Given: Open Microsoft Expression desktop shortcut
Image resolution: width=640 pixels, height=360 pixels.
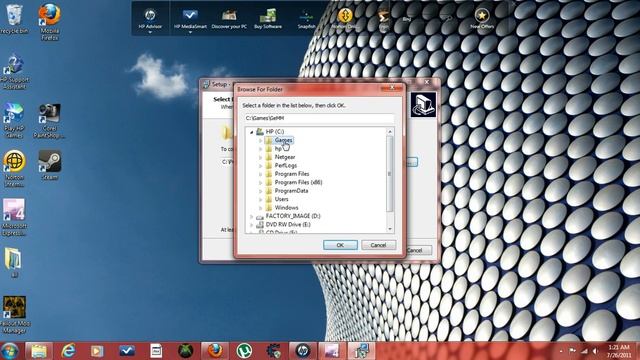Looking at the screenshot, I should (14, 217).
